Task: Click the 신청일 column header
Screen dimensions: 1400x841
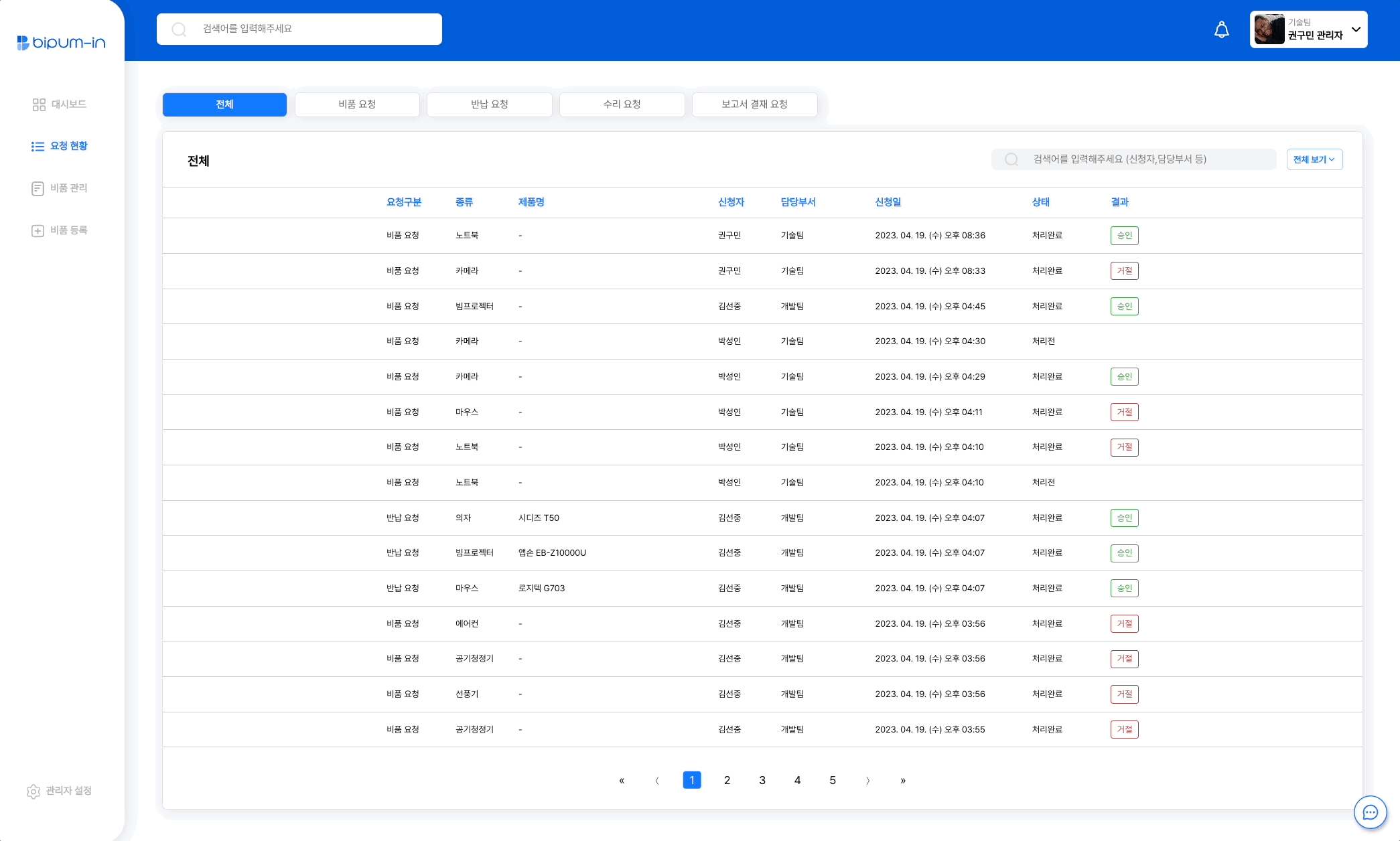Action: tap(888, 202)
